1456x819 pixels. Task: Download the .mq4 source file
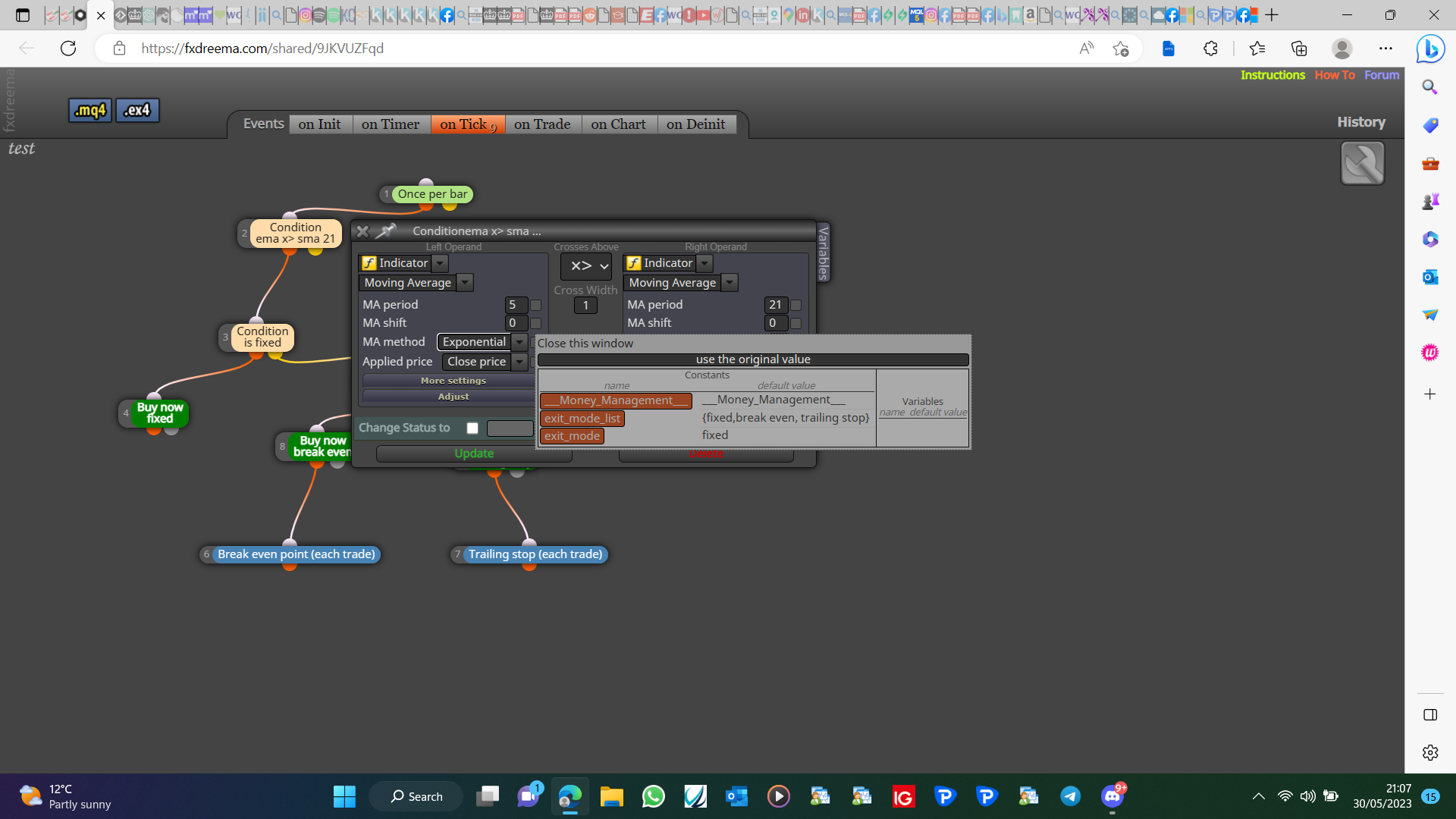pyautogui.click(x=90, y=111)
